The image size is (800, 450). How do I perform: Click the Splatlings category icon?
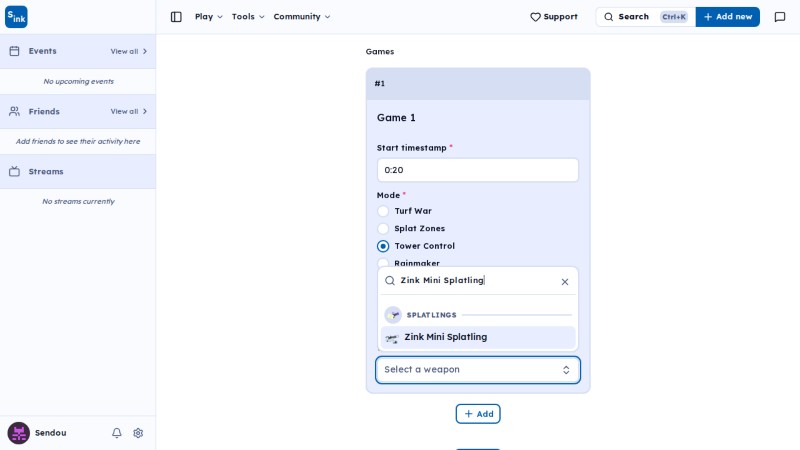point(393,315)
